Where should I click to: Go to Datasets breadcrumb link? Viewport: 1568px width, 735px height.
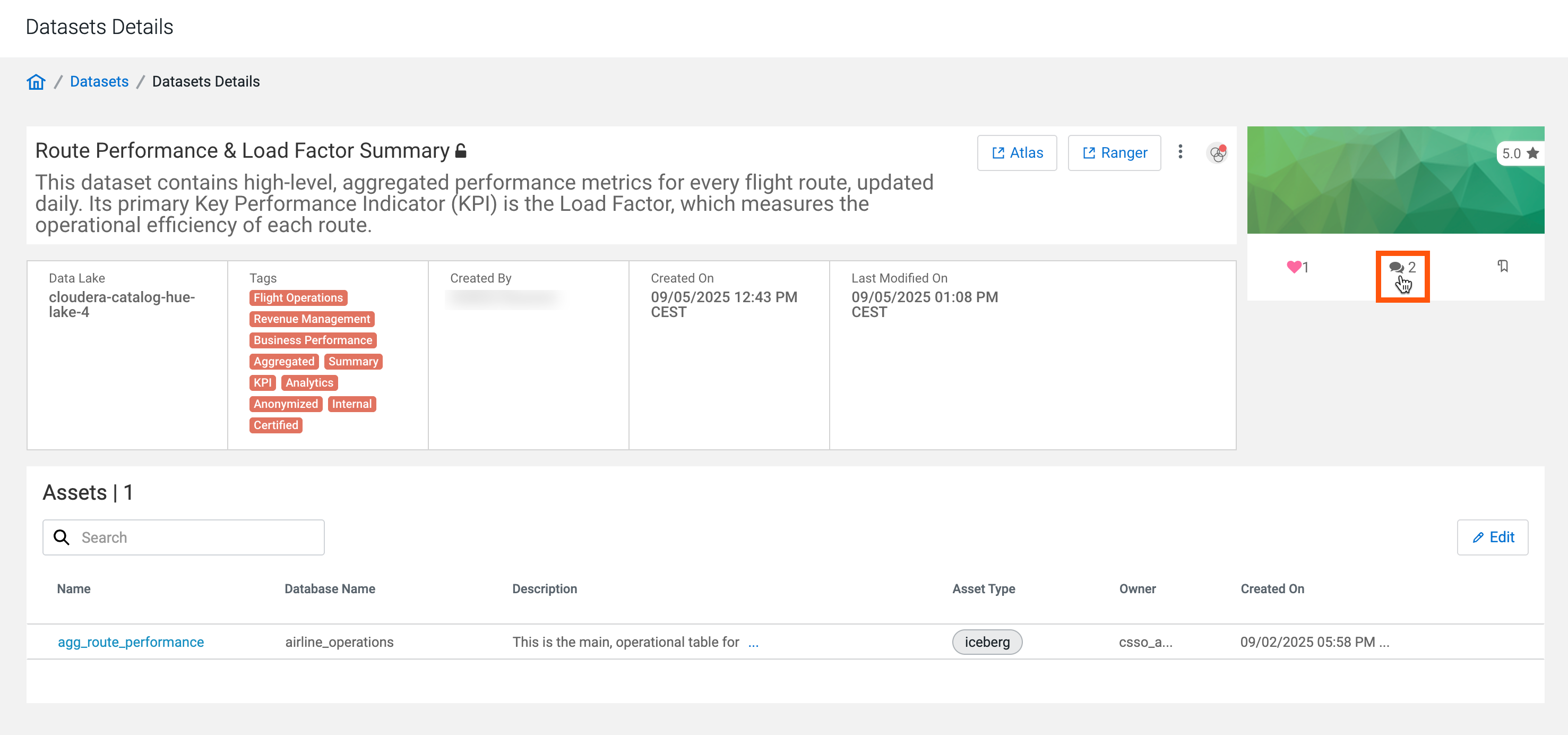click(99, 82)
